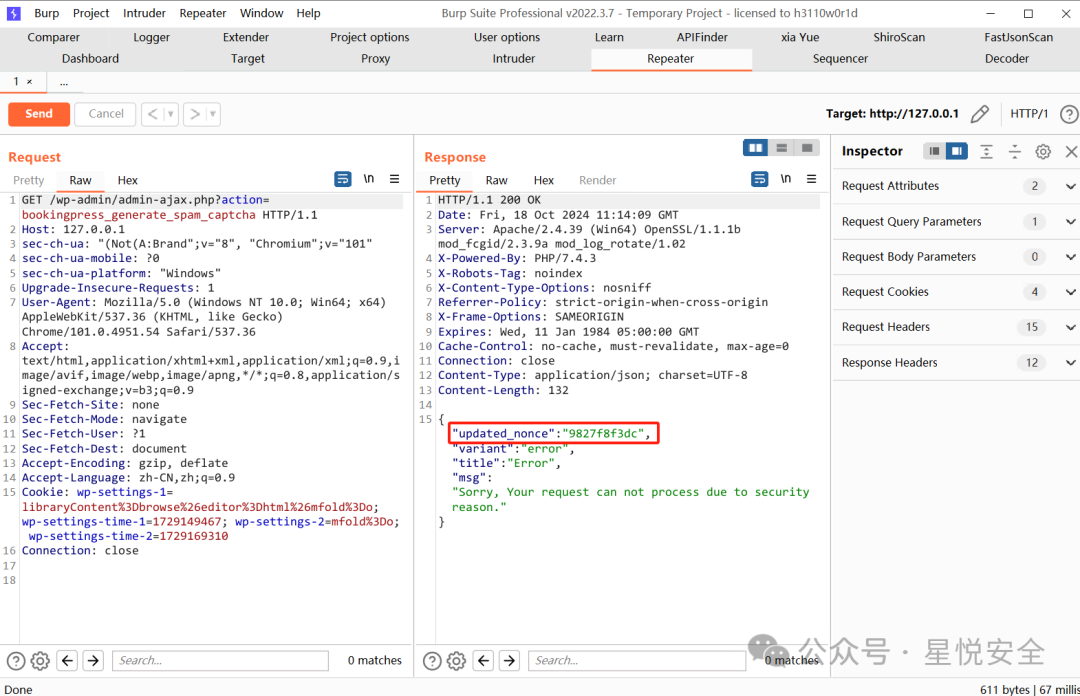Edit target with the pencil icon

[979, 114]
